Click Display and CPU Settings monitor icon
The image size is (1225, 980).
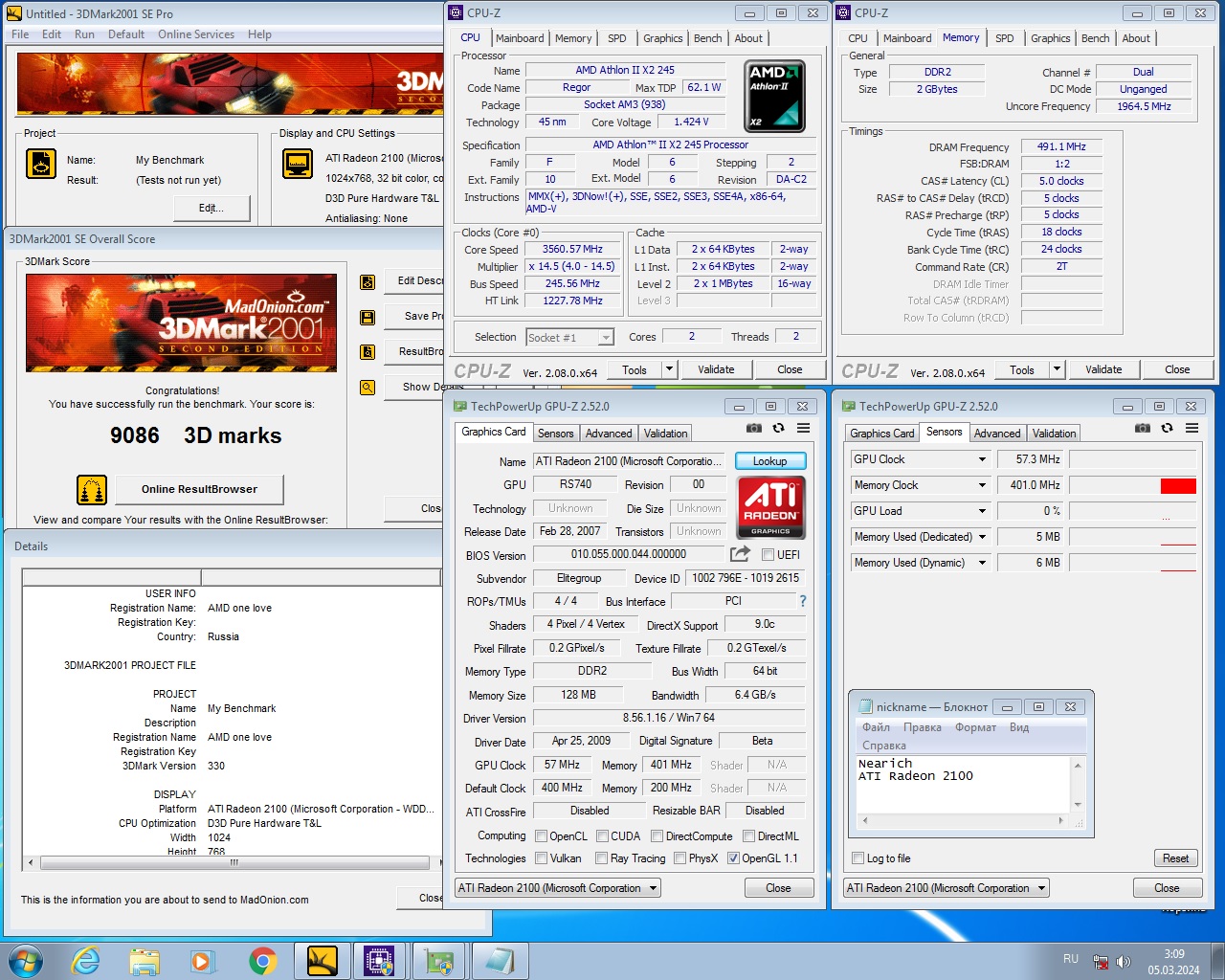coord(298,164)
